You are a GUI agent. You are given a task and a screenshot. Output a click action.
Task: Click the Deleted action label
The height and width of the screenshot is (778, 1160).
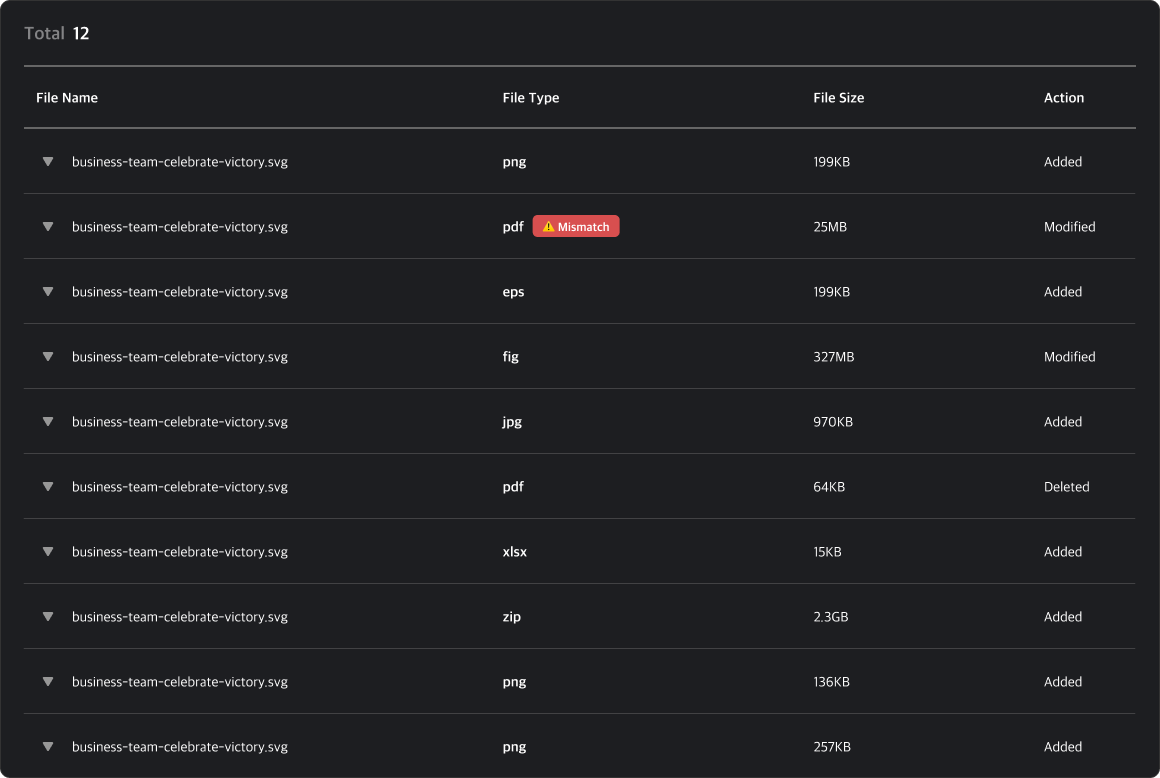1066,486
